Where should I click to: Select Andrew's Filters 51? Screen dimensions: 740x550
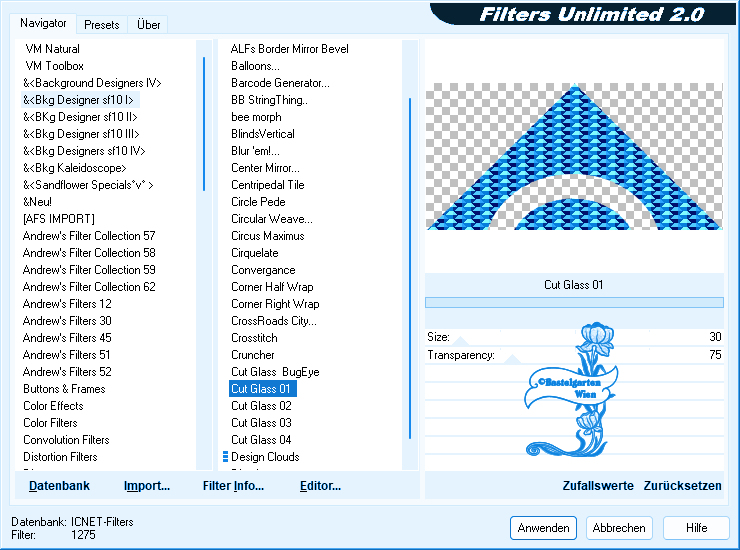coord(66,355)
